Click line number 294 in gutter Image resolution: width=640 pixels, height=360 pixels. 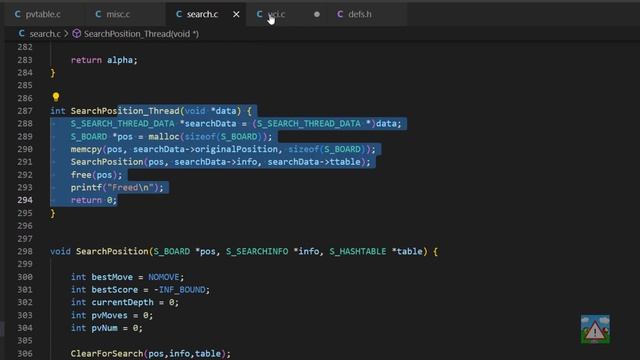point(25,200)
